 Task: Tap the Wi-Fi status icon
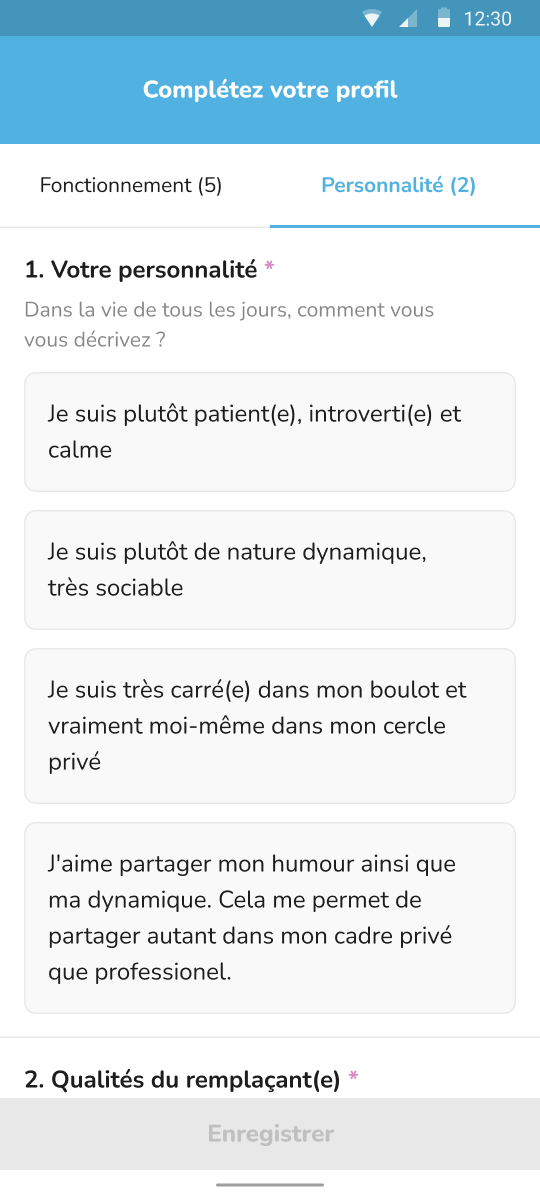(x=373, y=19)
